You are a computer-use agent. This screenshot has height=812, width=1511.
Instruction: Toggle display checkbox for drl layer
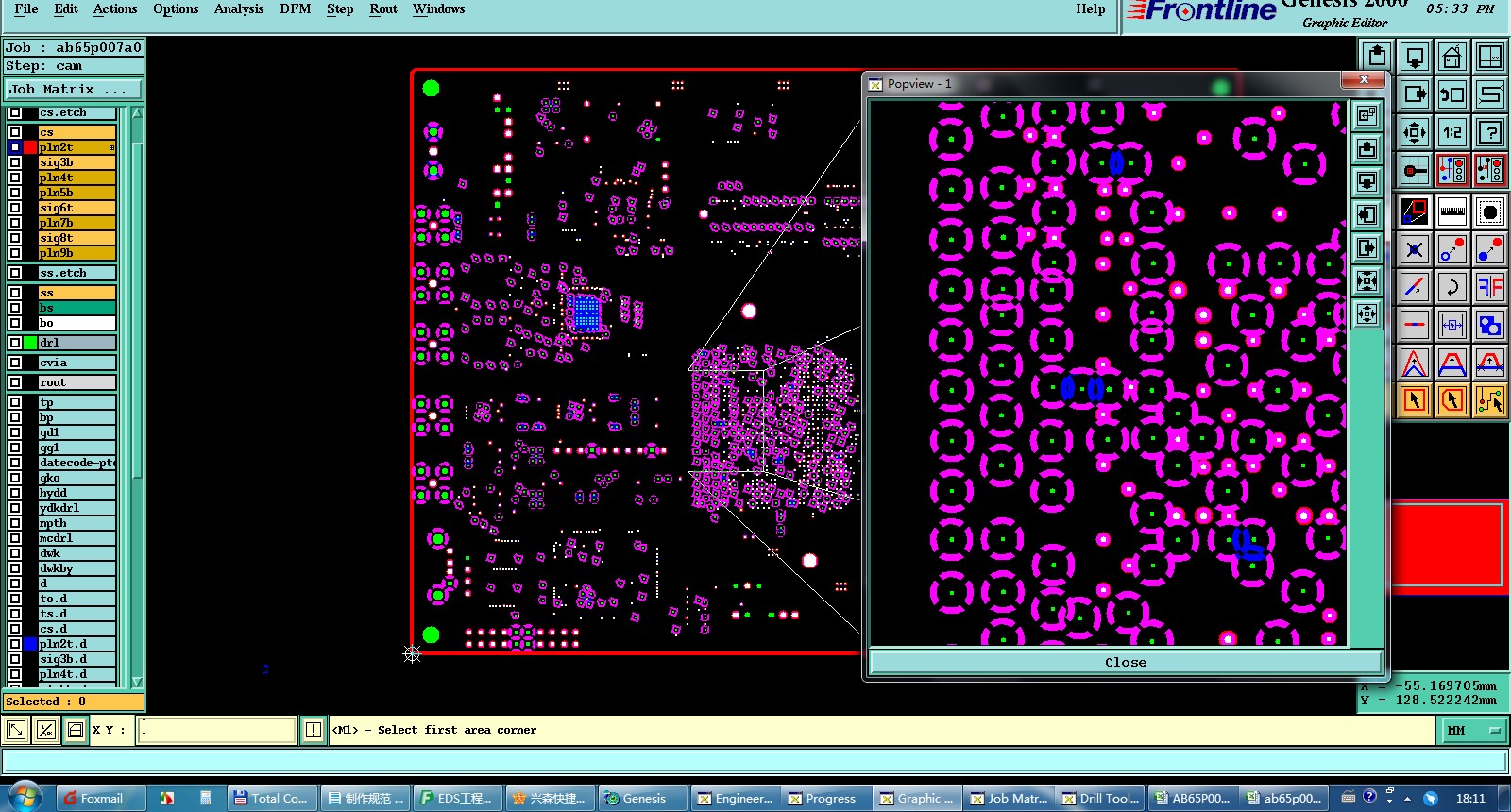coord(15,343)
